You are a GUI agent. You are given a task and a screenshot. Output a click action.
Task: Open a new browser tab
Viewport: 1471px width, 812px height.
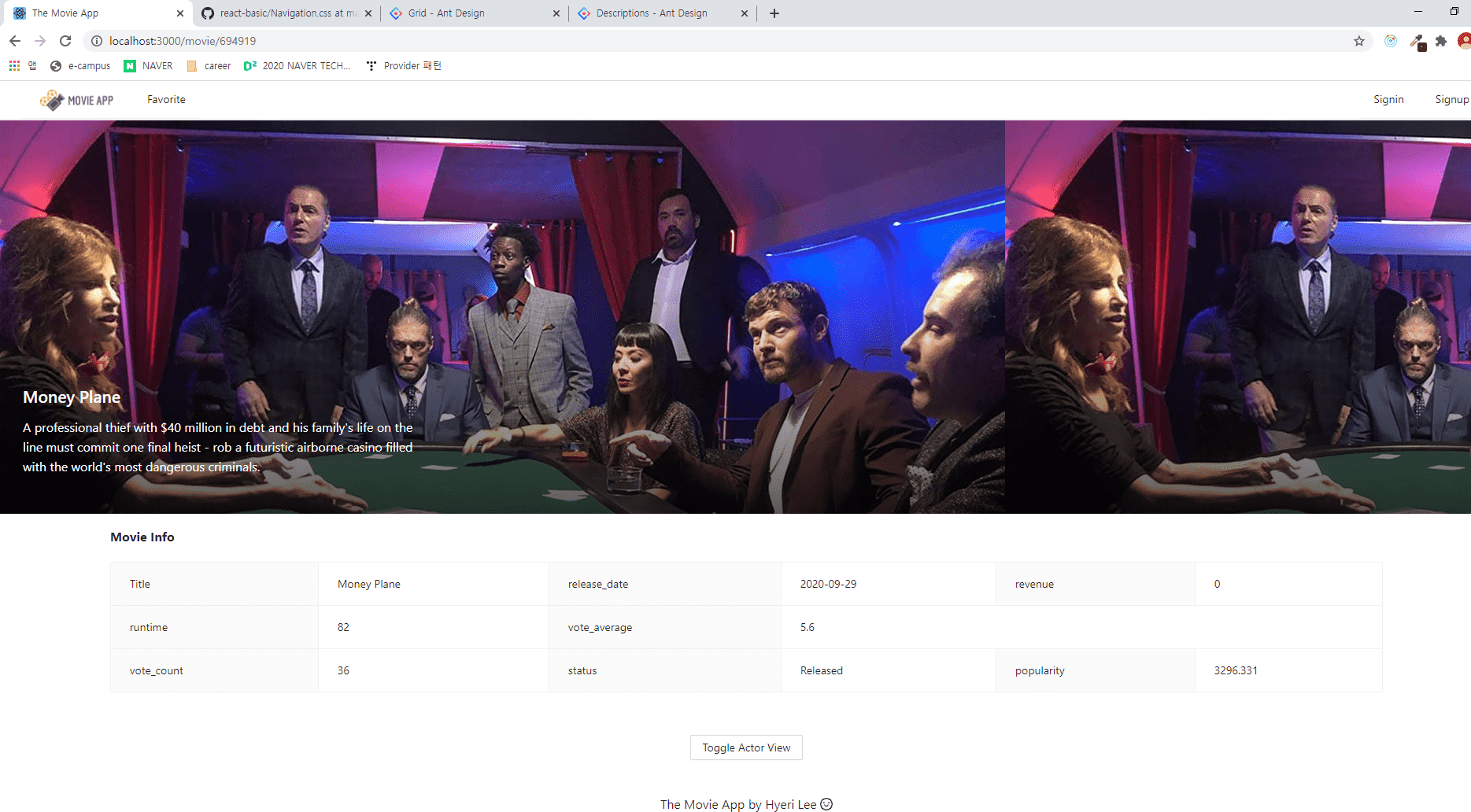coord(774,13)
